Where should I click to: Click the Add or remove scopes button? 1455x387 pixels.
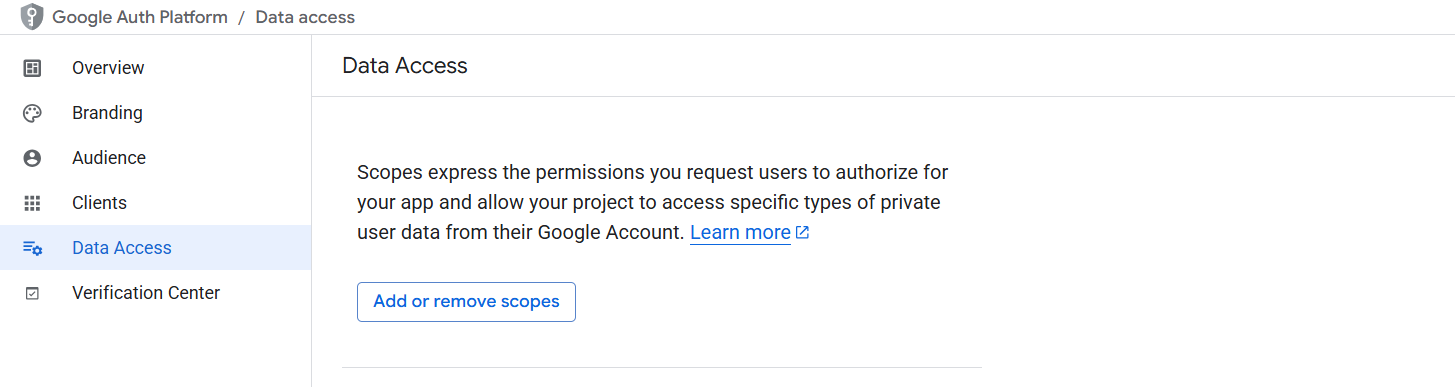click(x=466, y=301)
